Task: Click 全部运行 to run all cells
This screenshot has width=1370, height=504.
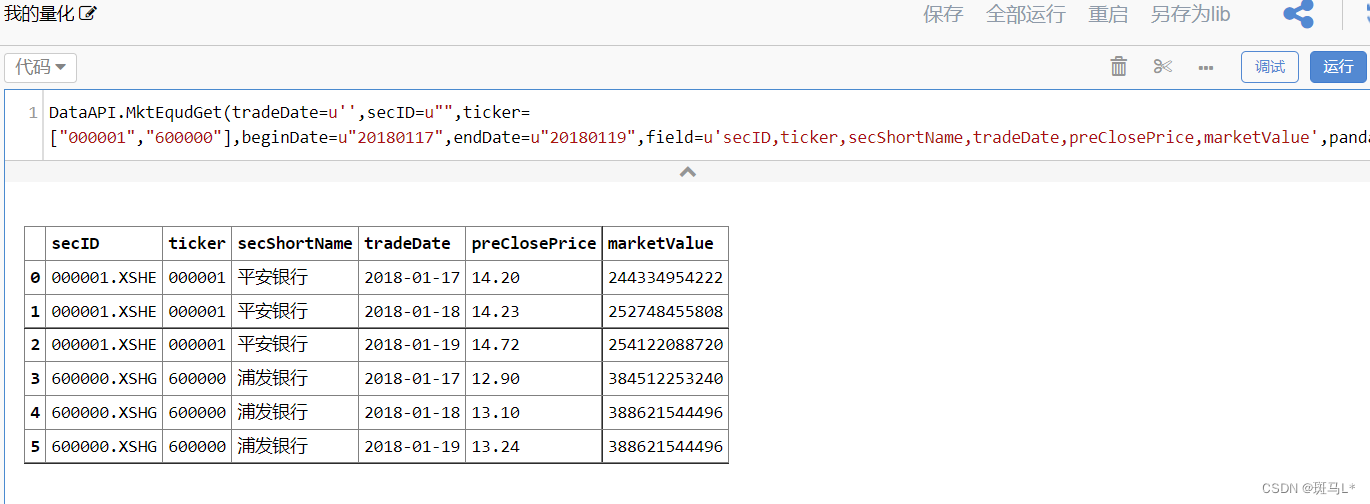Action: point(1026,14)
